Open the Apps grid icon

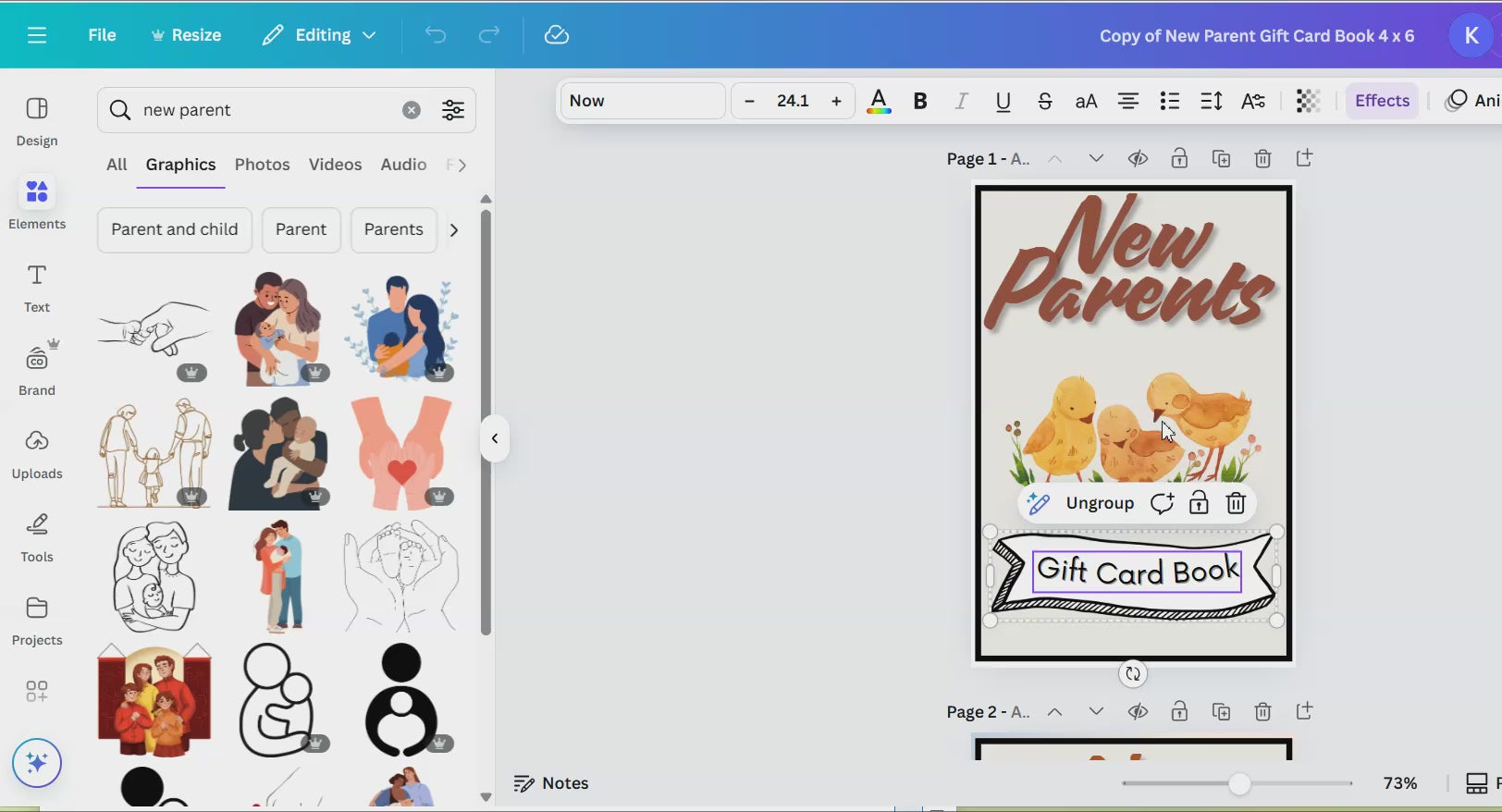point(37,691)
